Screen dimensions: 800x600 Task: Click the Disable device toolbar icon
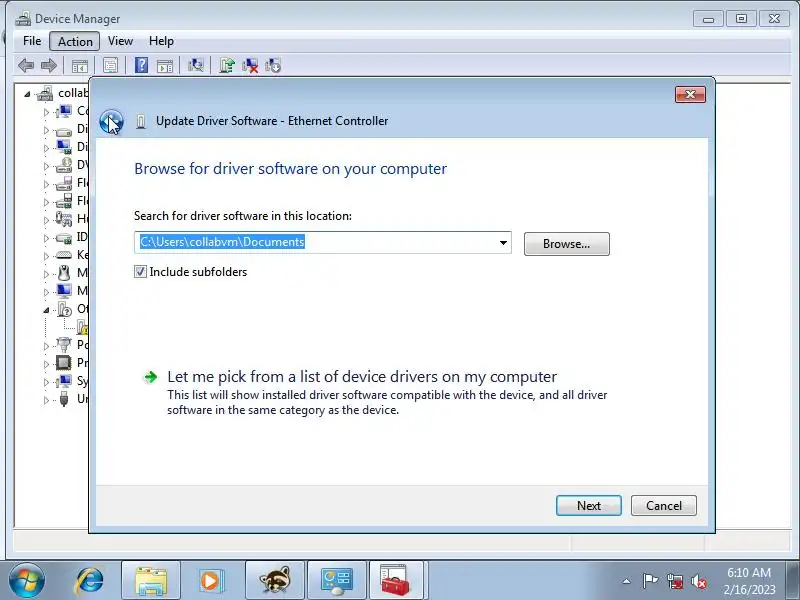pos(273,65)
